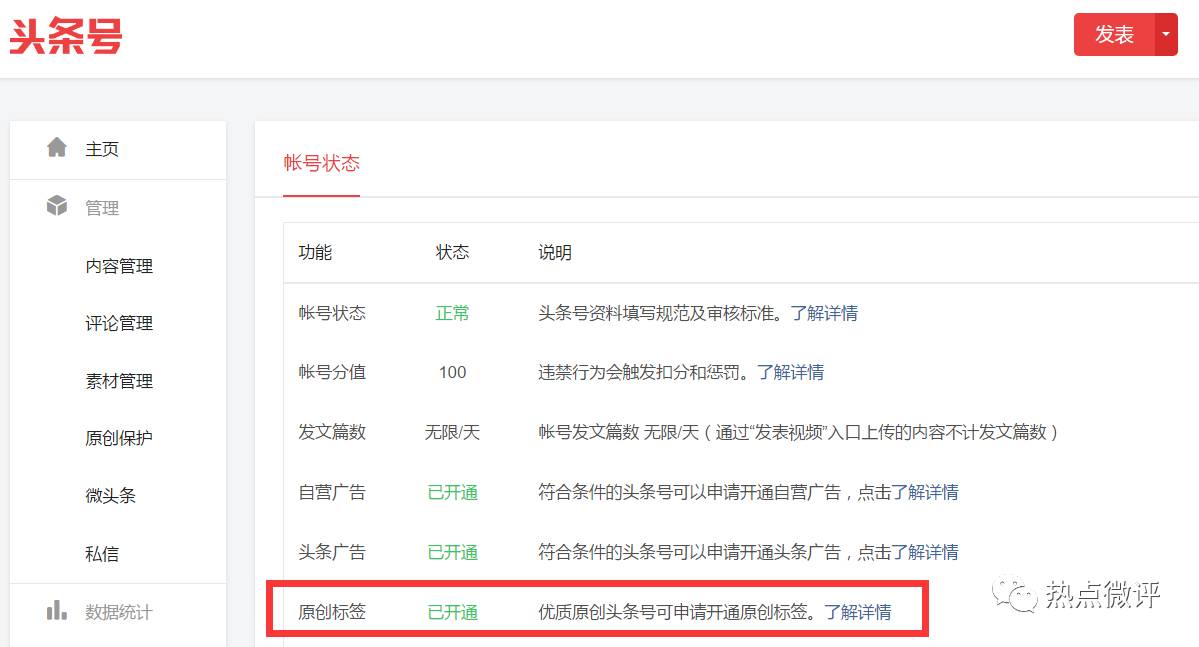
Task: Click the 无限/天 status value
Action: tap(453, 432)
